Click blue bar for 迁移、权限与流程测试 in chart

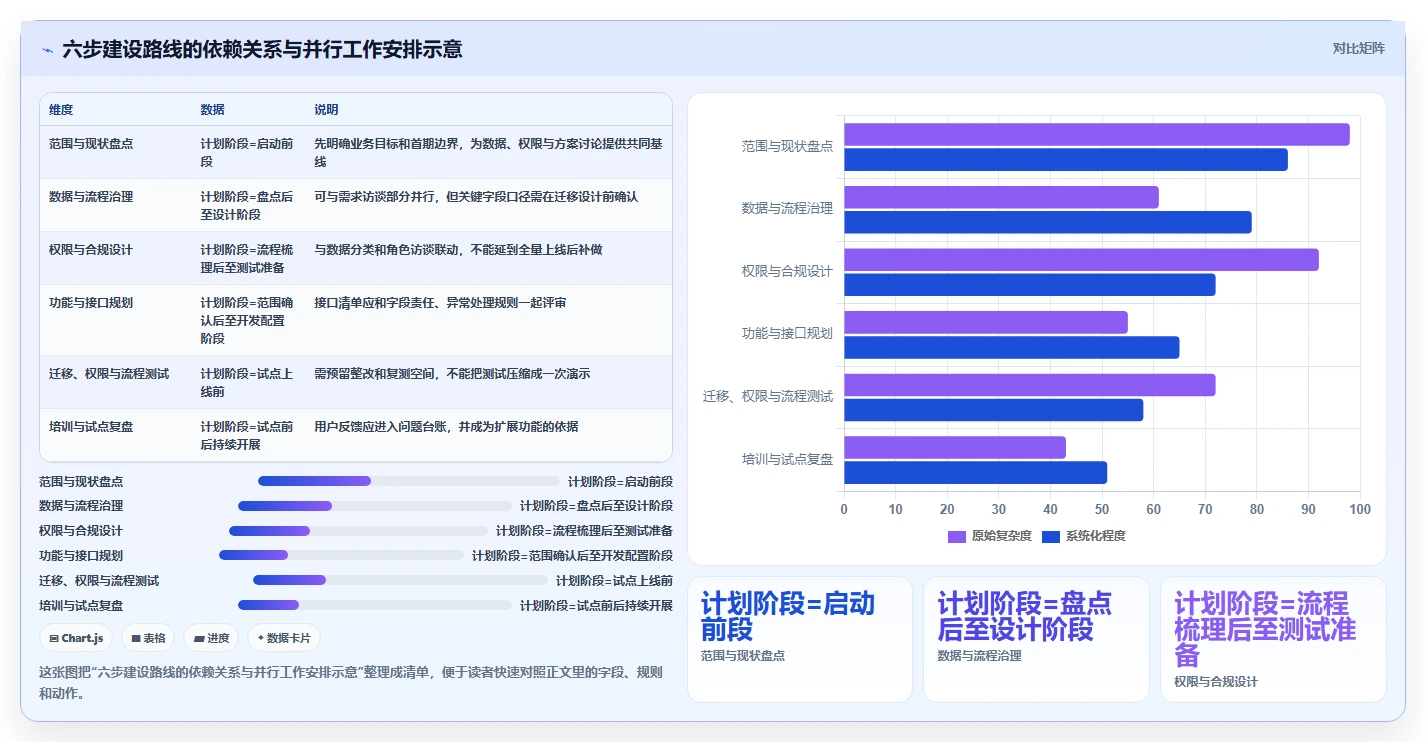click(994, 410)
